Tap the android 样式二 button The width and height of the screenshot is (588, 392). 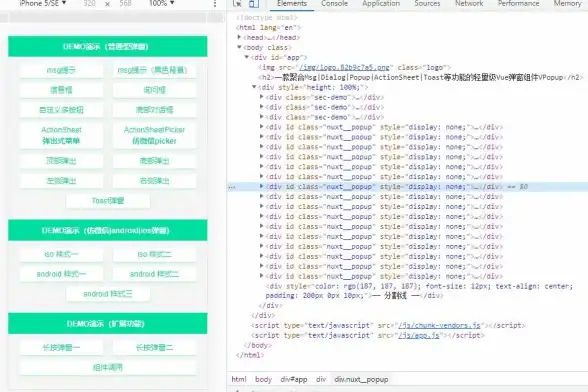[x=154, y=274]
